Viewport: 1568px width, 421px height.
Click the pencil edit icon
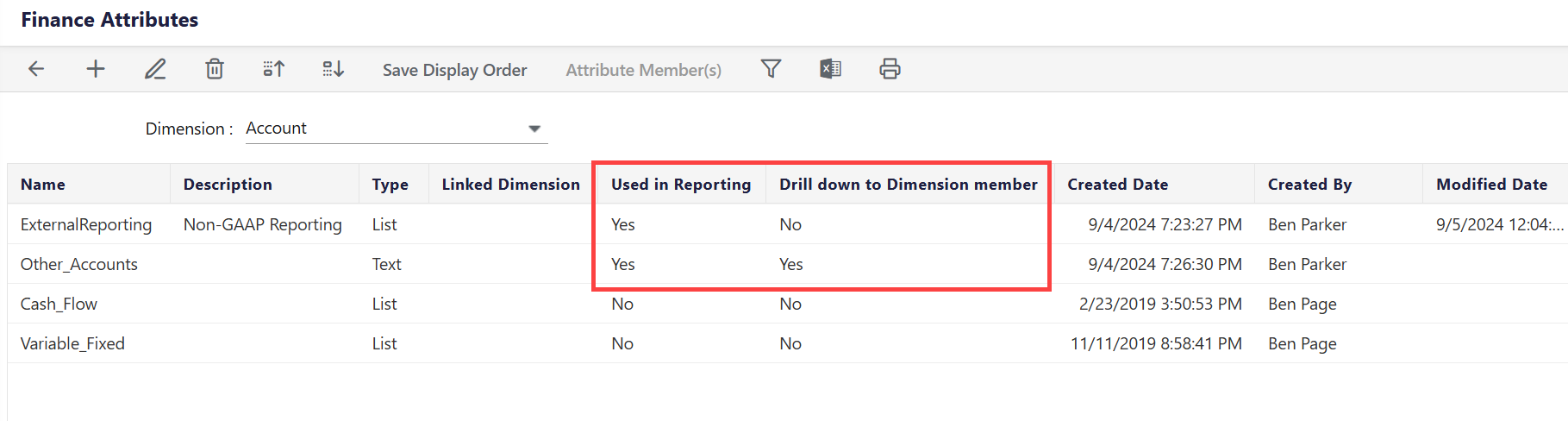(155, 69)
